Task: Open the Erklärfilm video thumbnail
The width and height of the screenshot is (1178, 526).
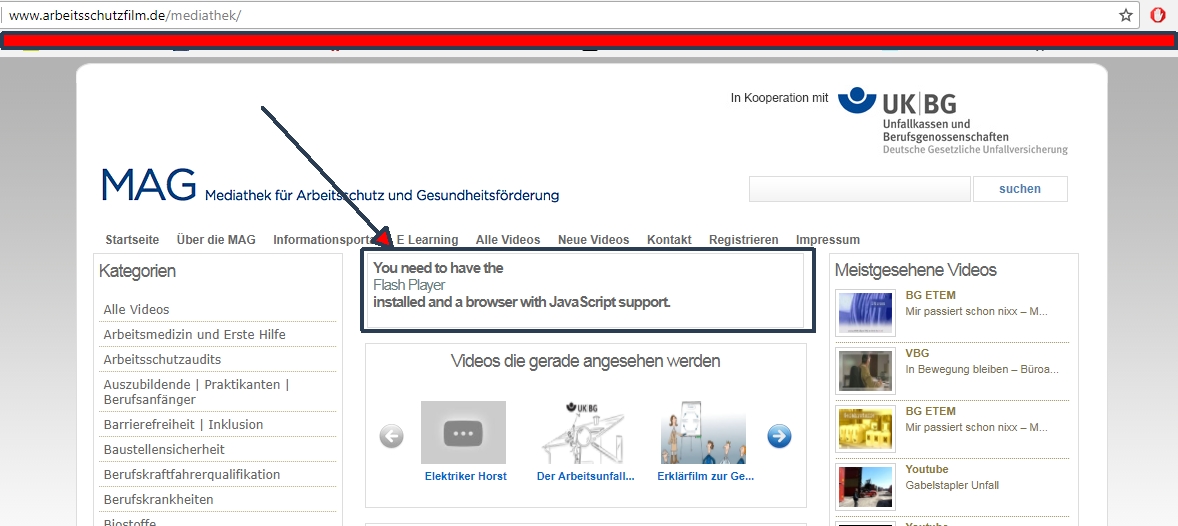Action: [703, 432]
